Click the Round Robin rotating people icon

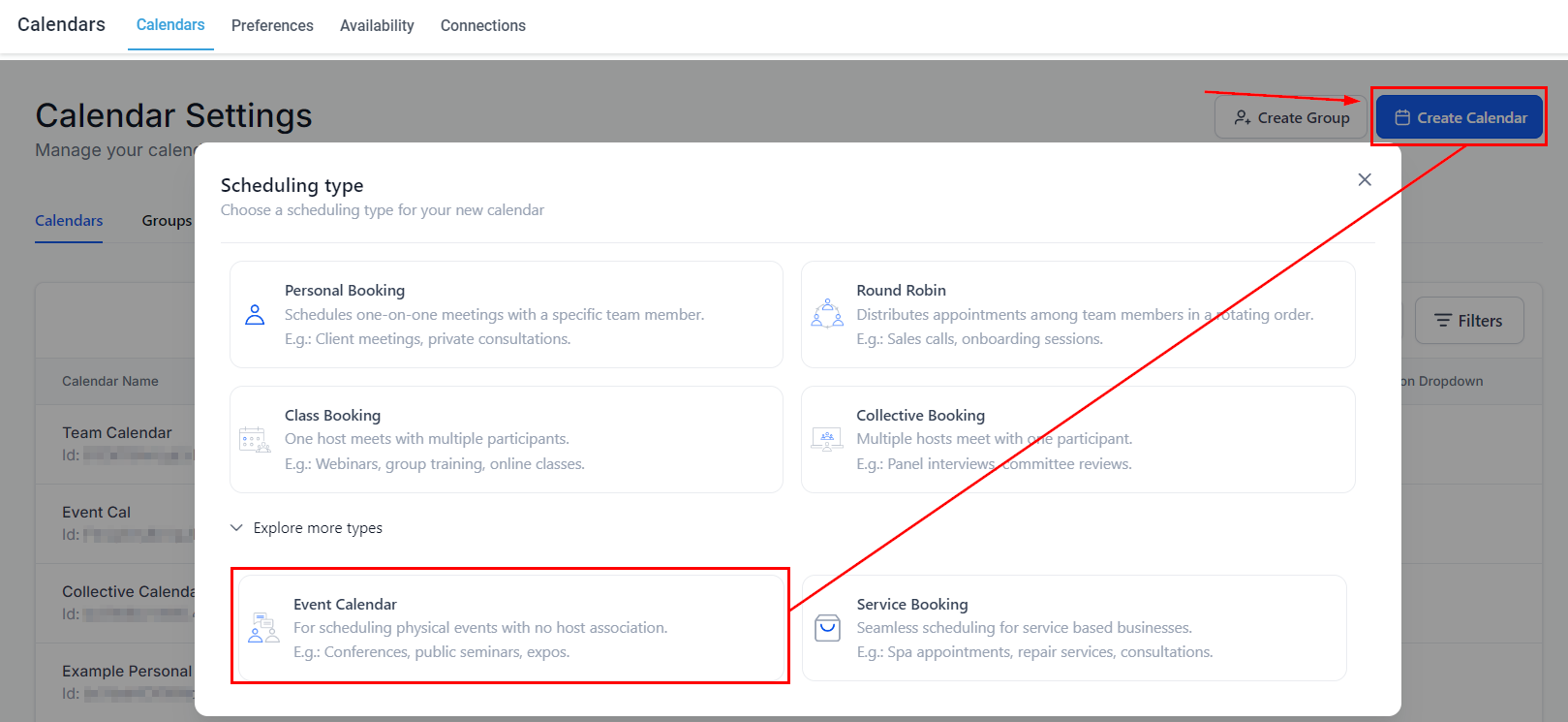click(827, 314)
